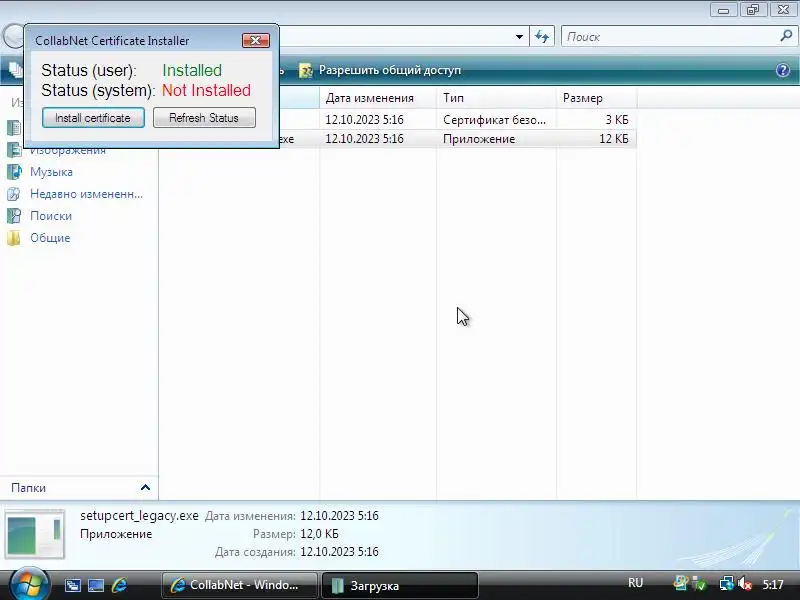Open the Общие favorite link
The width and height of the screenshot is (800, 600).
pyautogui.click(x=50, y=238)
